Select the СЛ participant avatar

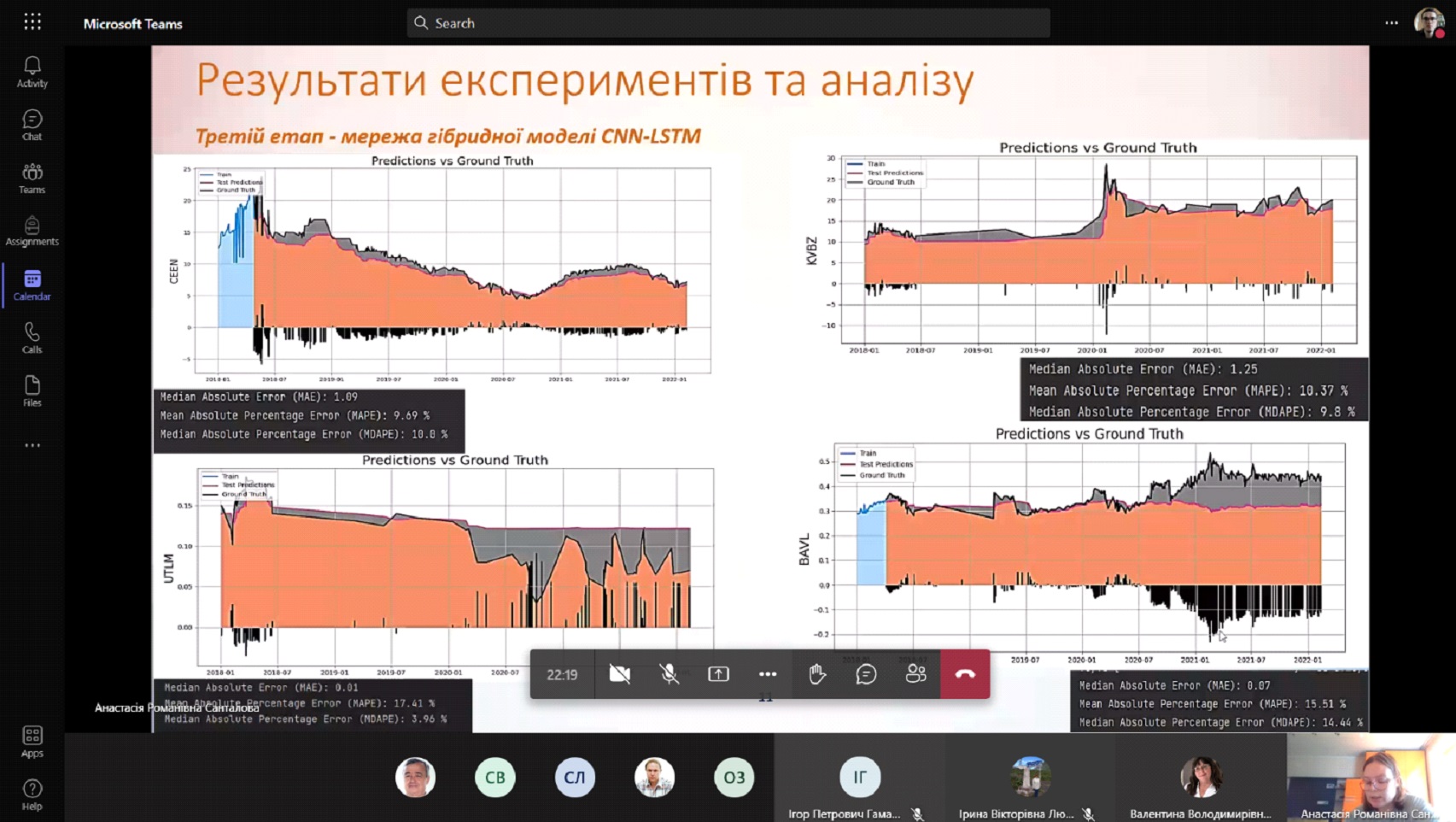[575, 778]
